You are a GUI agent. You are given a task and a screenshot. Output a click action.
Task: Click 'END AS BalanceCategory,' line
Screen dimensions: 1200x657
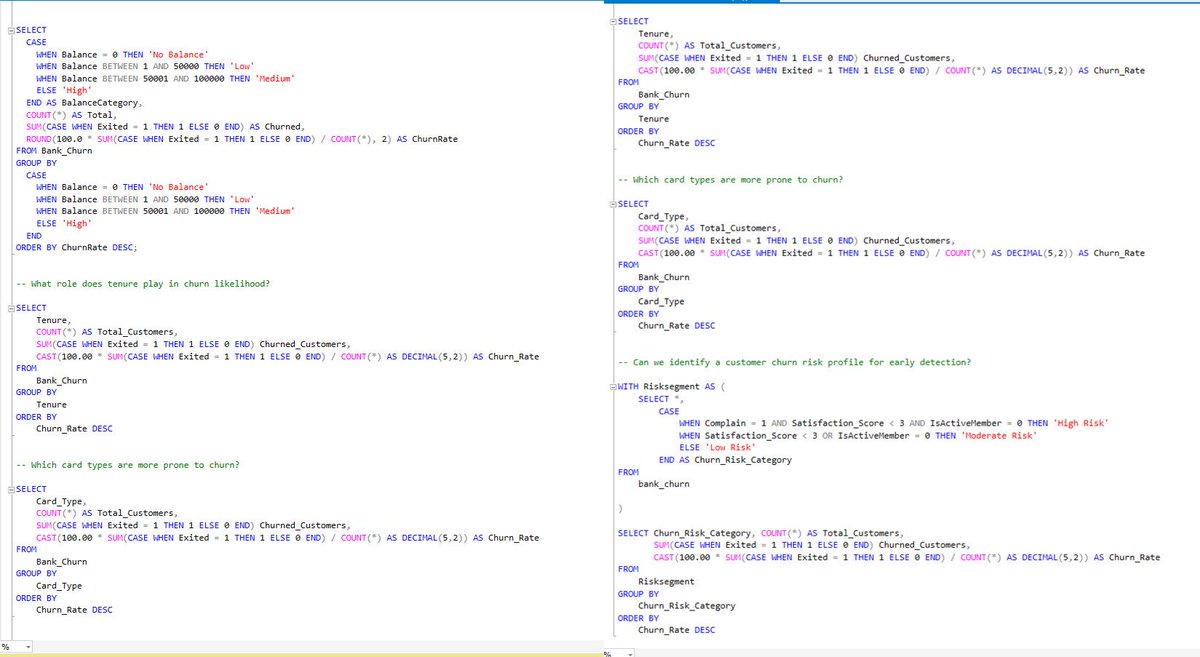pos(85,103)
